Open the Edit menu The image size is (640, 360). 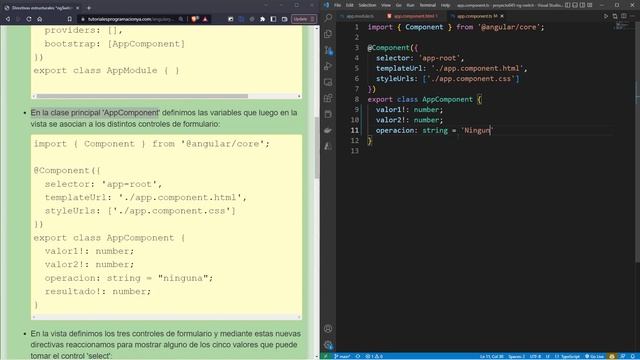pyautogui.click(x=350, y=5)
